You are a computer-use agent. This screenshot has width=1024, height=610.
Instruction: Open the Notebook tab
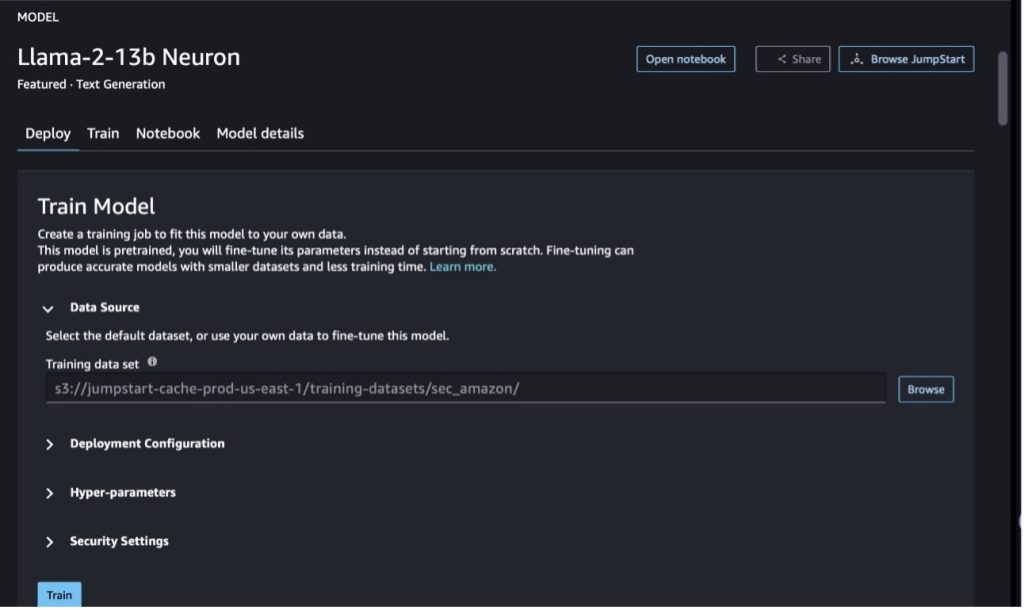pos(168,134)
